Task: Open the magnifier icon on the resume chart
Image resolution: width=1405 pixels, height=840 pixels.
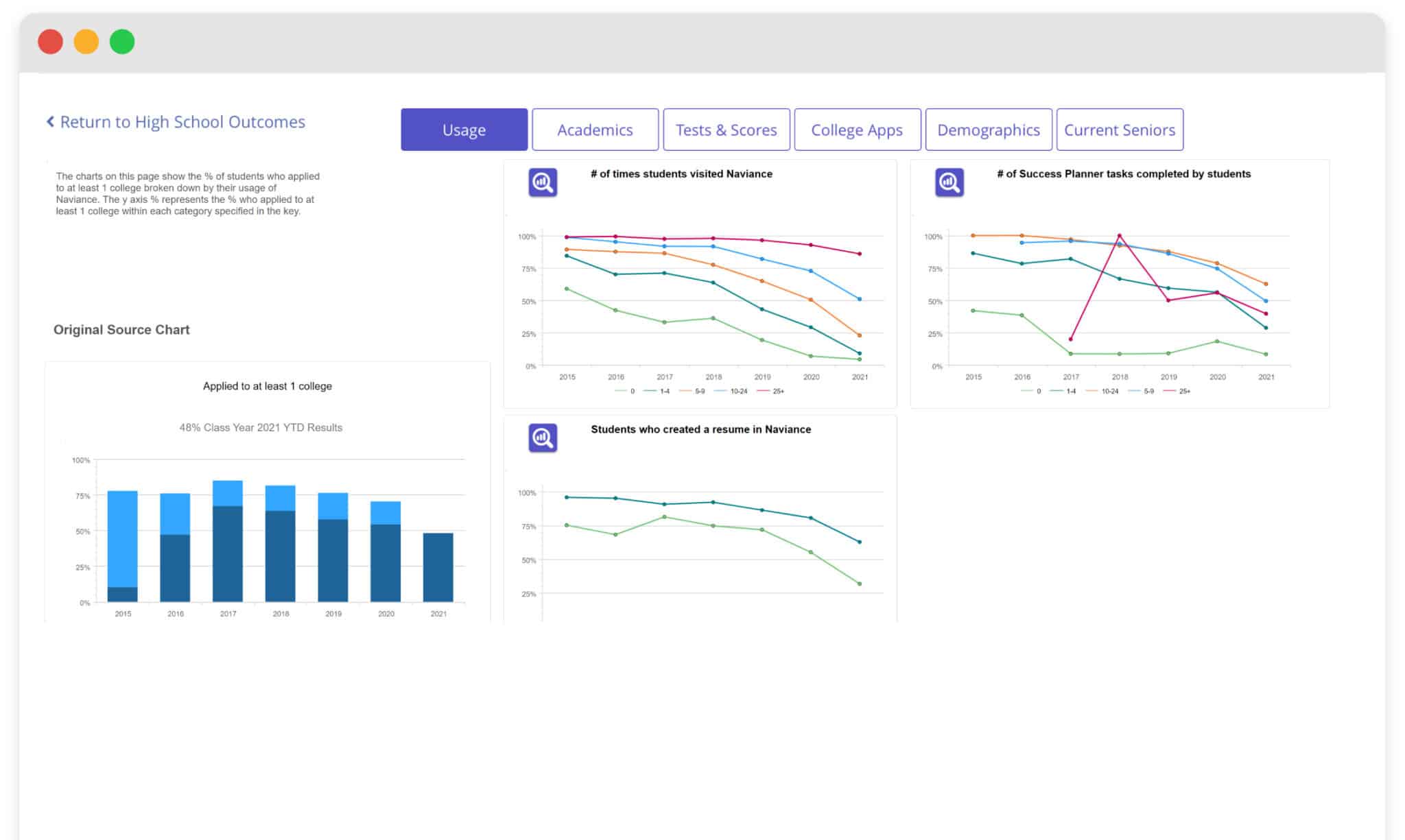Action: [541, 437]
